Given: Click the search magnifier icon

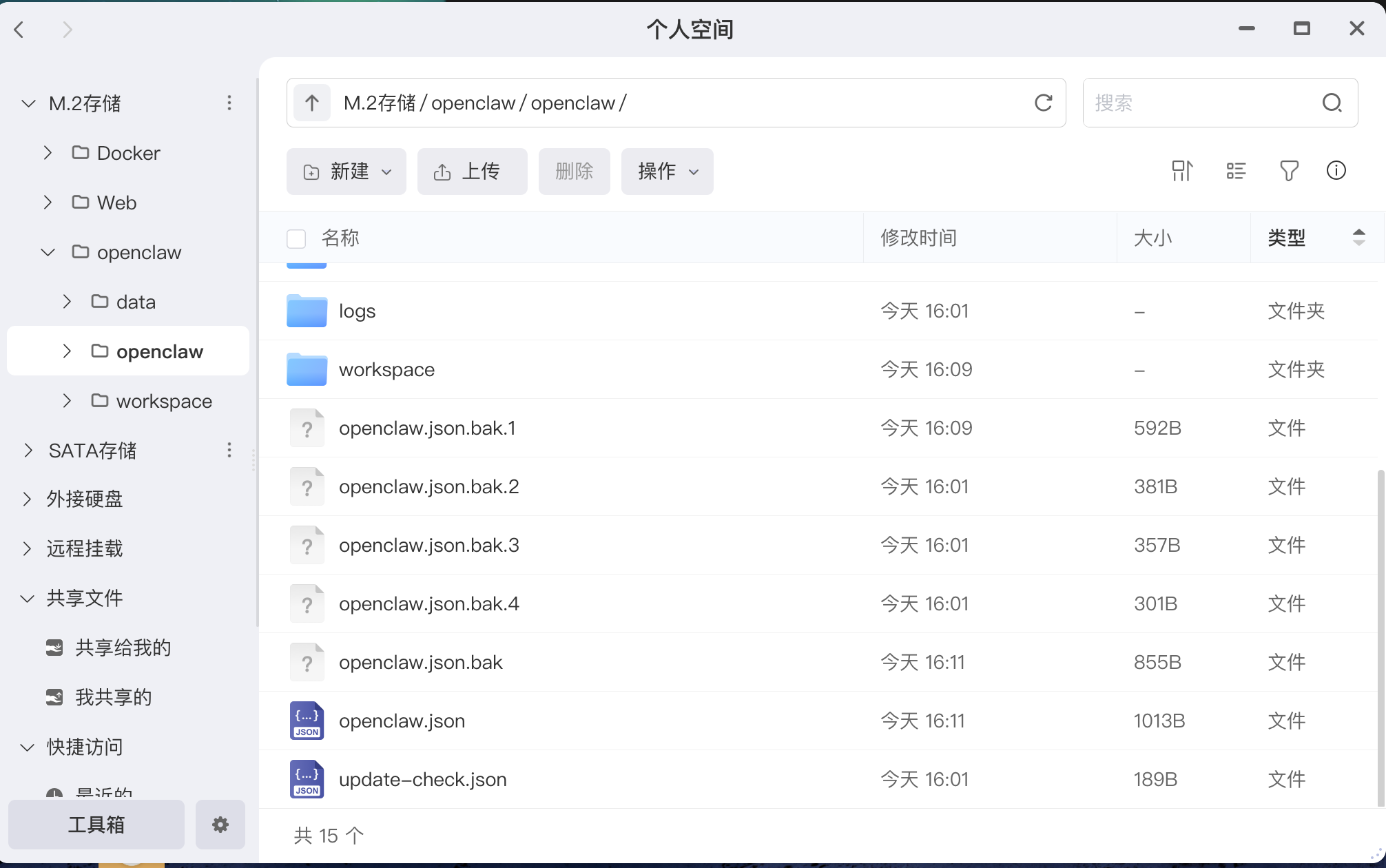Looking at the screenshot, I should [x=1332, y=103].
